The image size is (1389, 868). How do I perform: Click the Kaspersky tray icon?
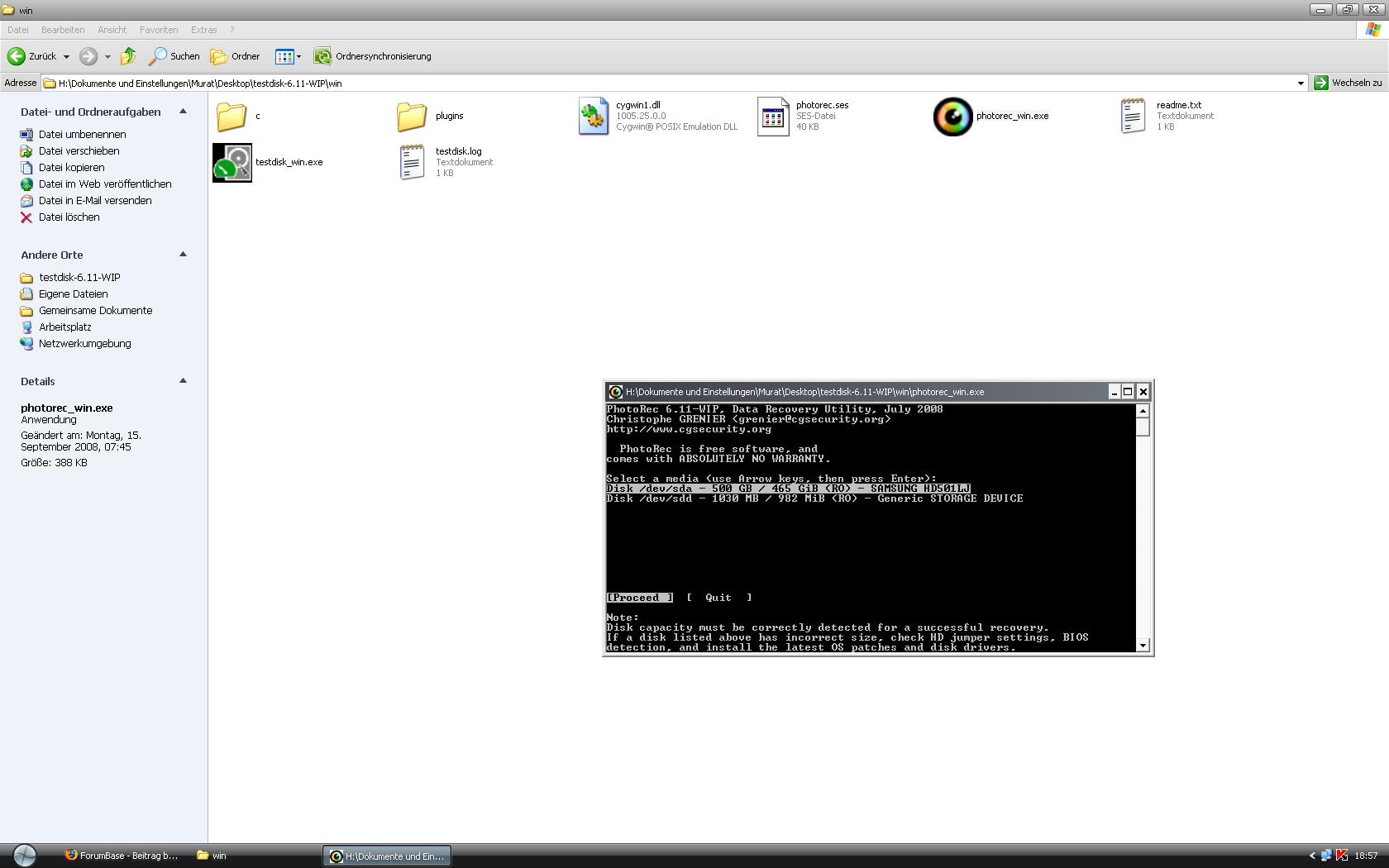[x=1342, y=856]
